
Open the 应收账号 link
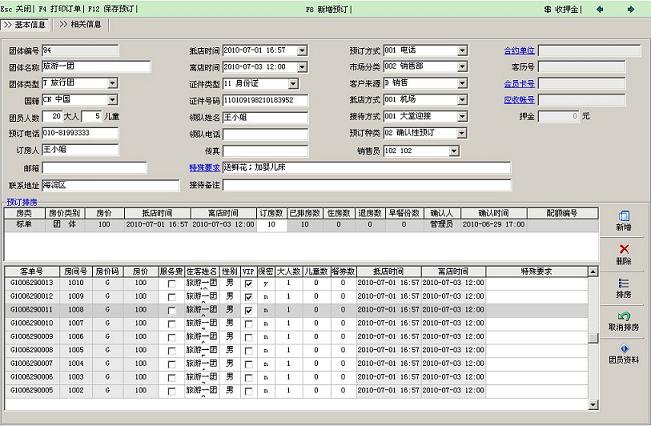(x=519, y=100)
